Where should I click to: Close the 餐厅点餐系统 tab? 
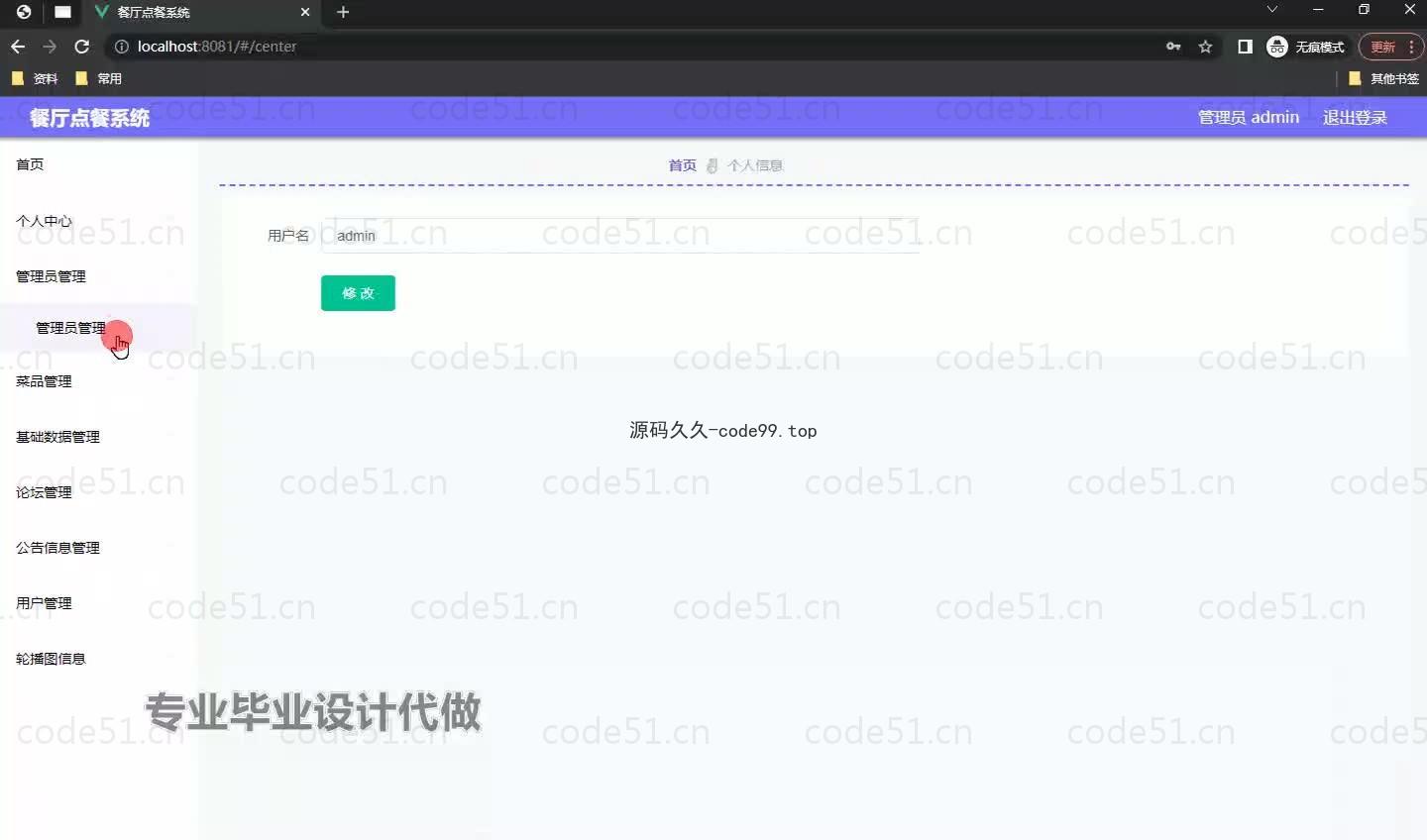pyautogui.click(x=305, y=12)
